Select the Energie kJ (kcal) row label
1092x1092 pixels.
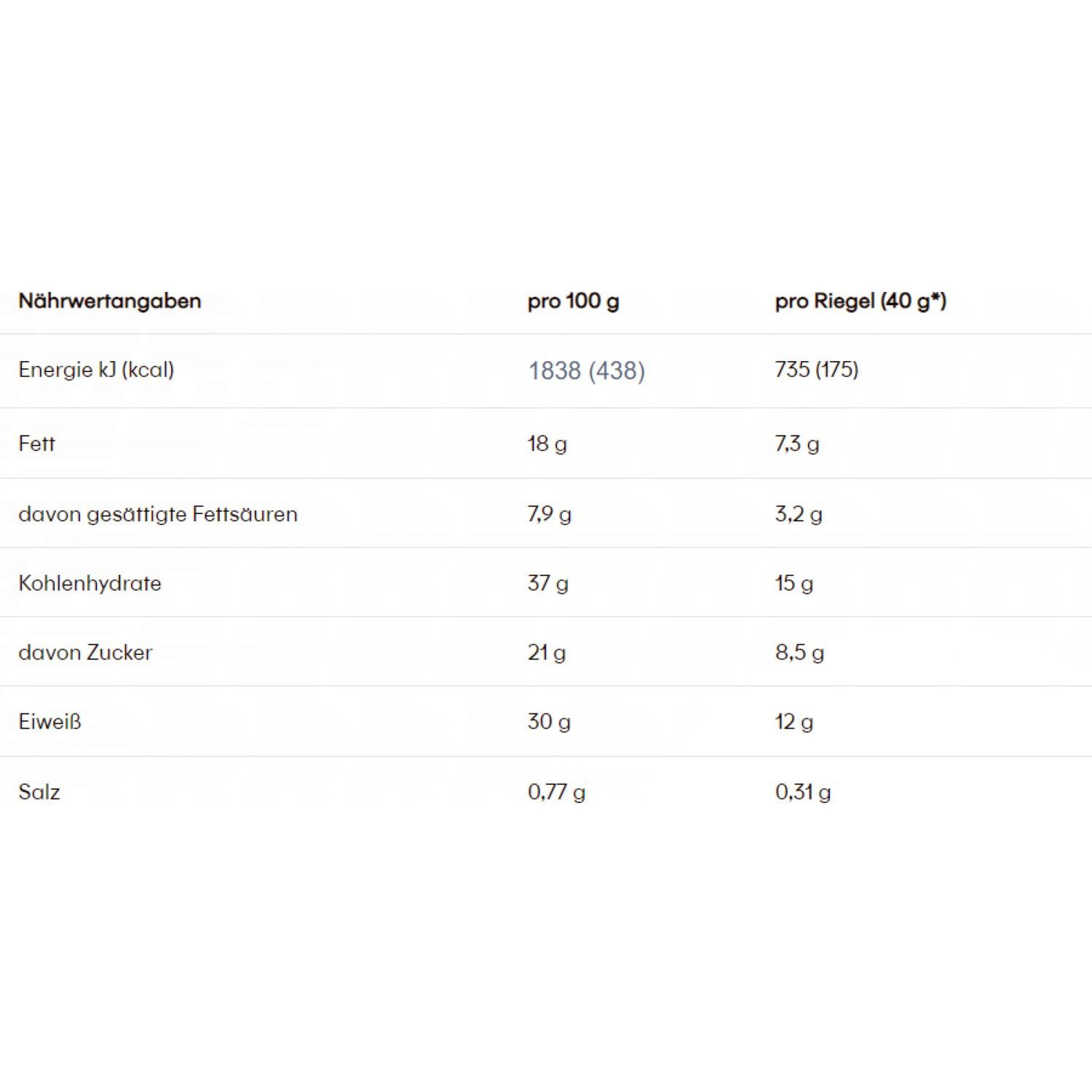coord(96,370)
